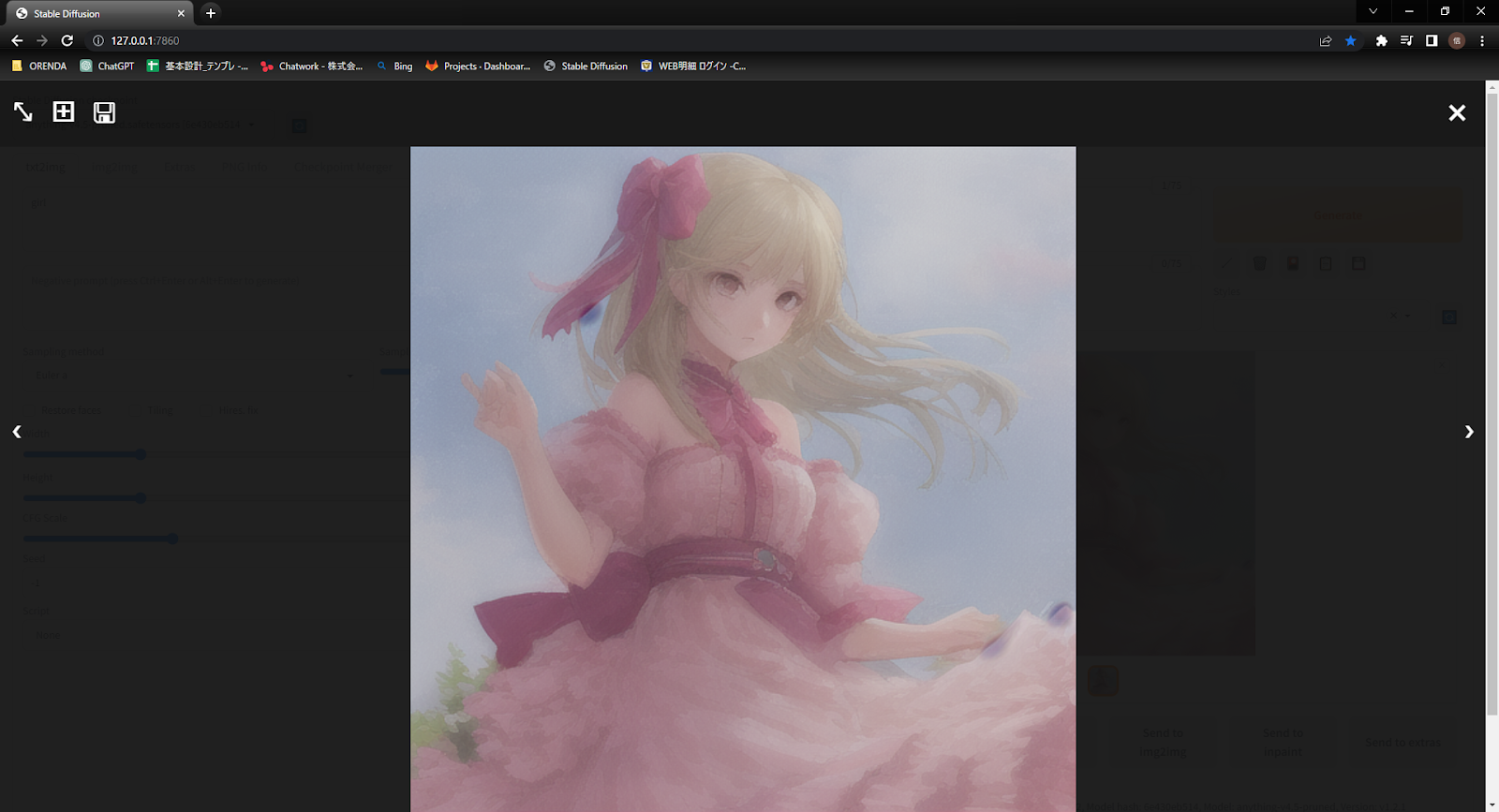This screenshot has height=812, width=1499.
Task: Share this page via the share icon
Action: (x=1326, y=40)
